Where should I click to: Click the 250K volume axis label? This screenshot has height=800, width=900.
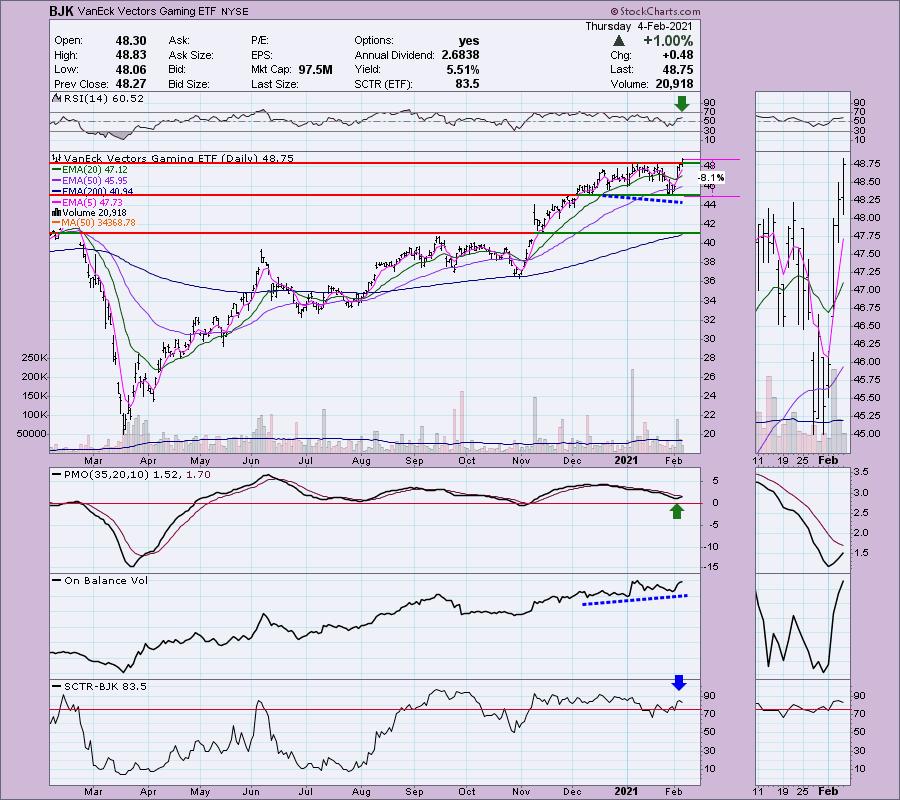tap(34, 358)
